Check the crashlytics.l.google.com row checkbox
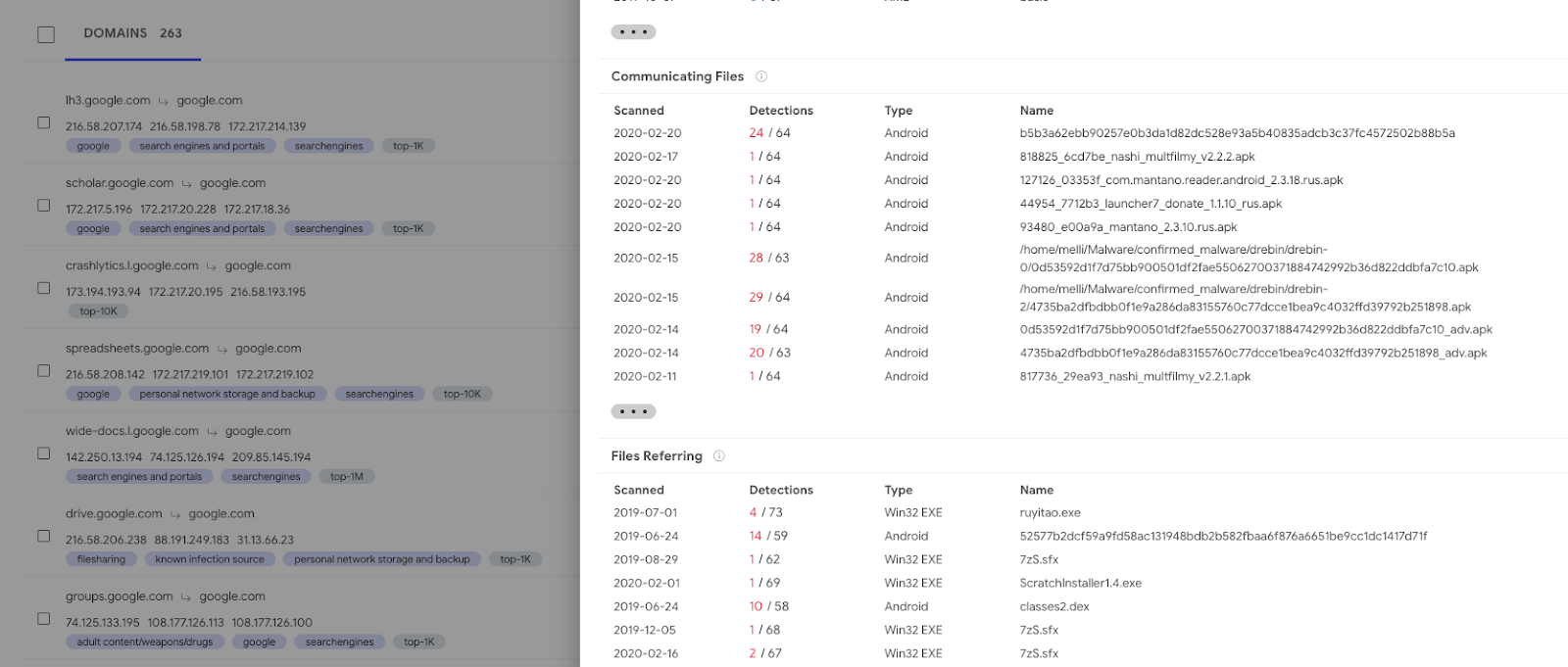 [43, 288]
